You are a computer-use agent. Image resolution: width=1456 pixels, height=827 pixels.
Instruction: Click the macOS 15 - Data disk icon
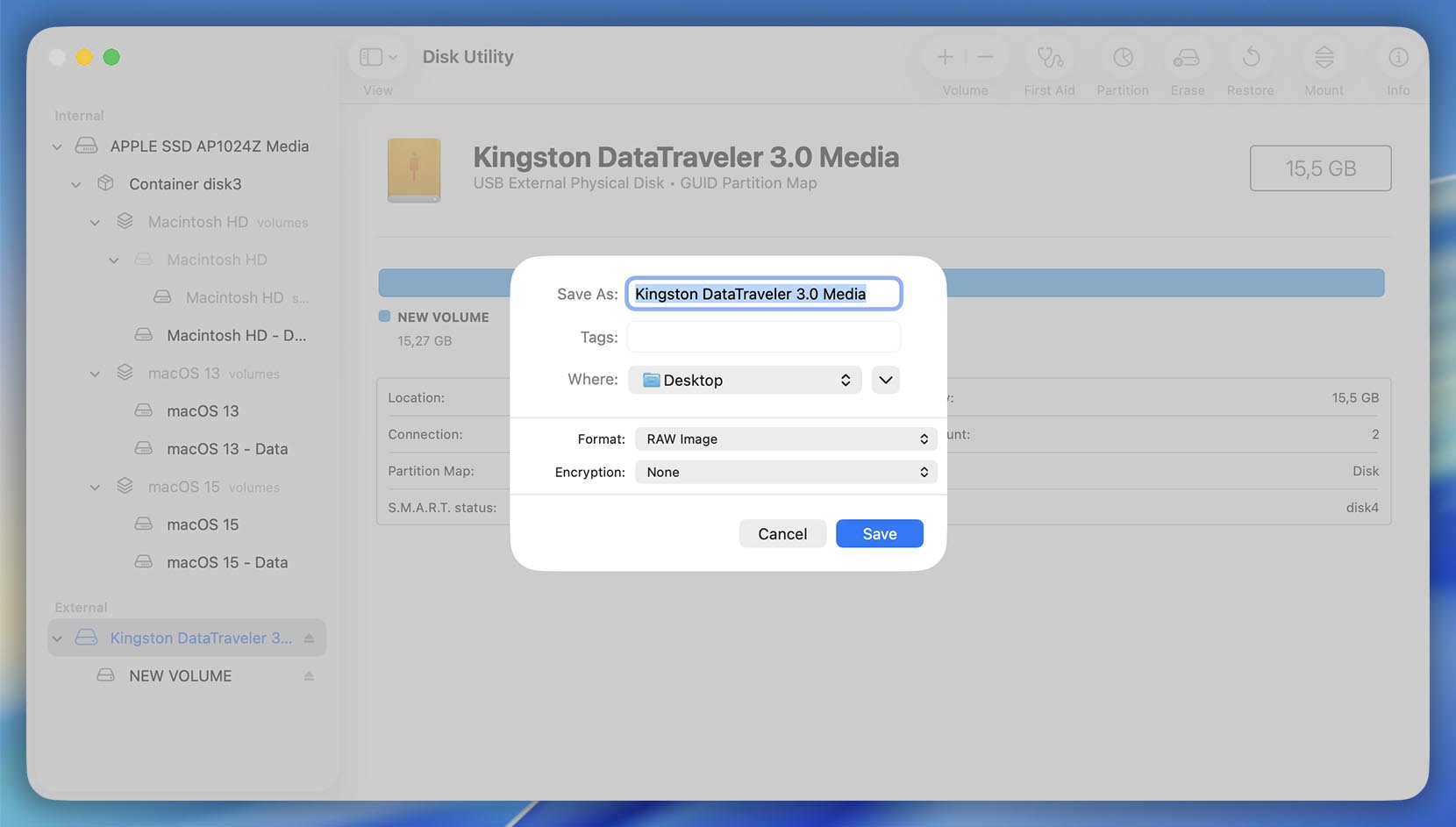coord(143,561)
